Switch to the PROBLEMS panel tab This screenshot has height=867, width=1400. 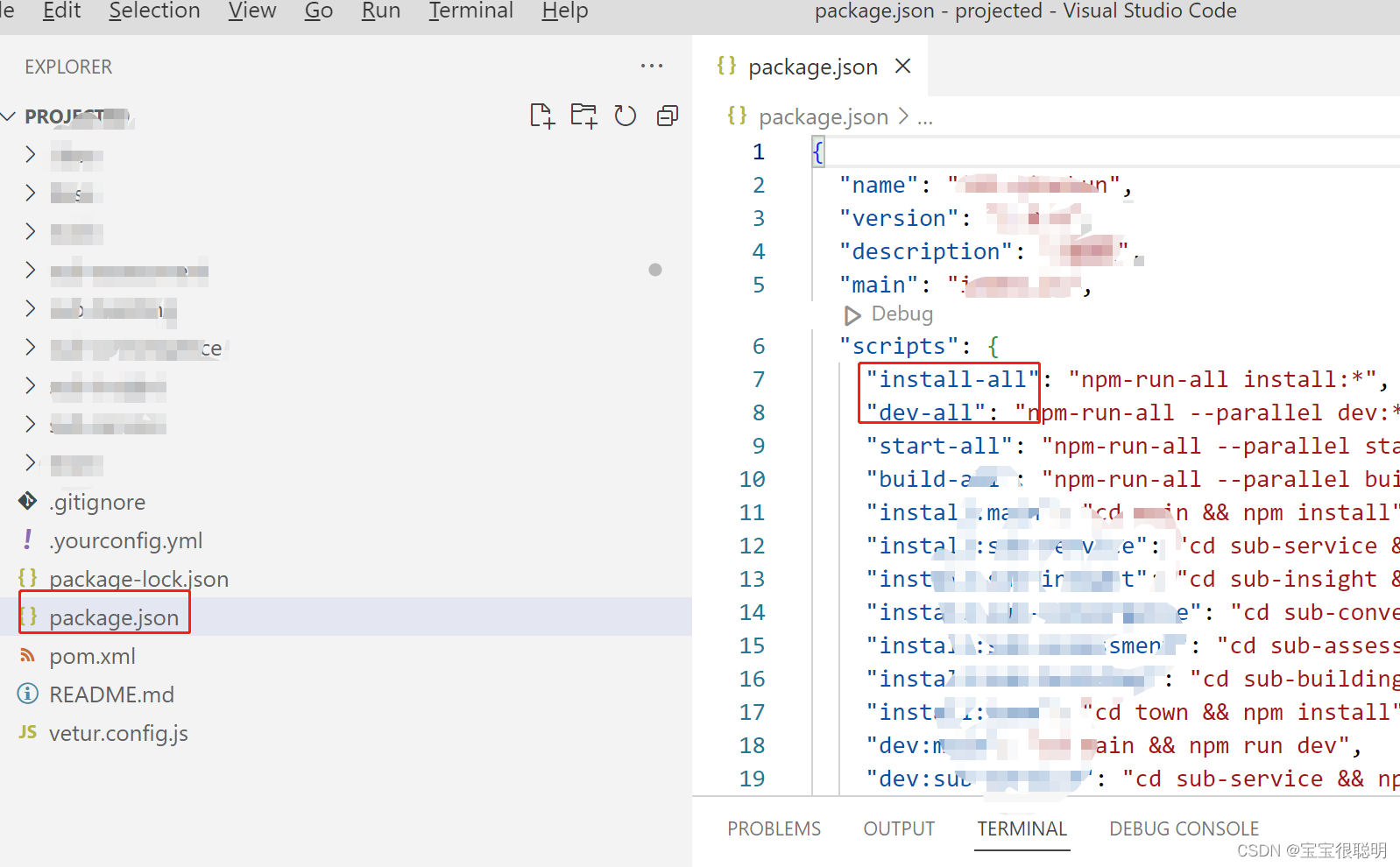click(x=774, y=828)
